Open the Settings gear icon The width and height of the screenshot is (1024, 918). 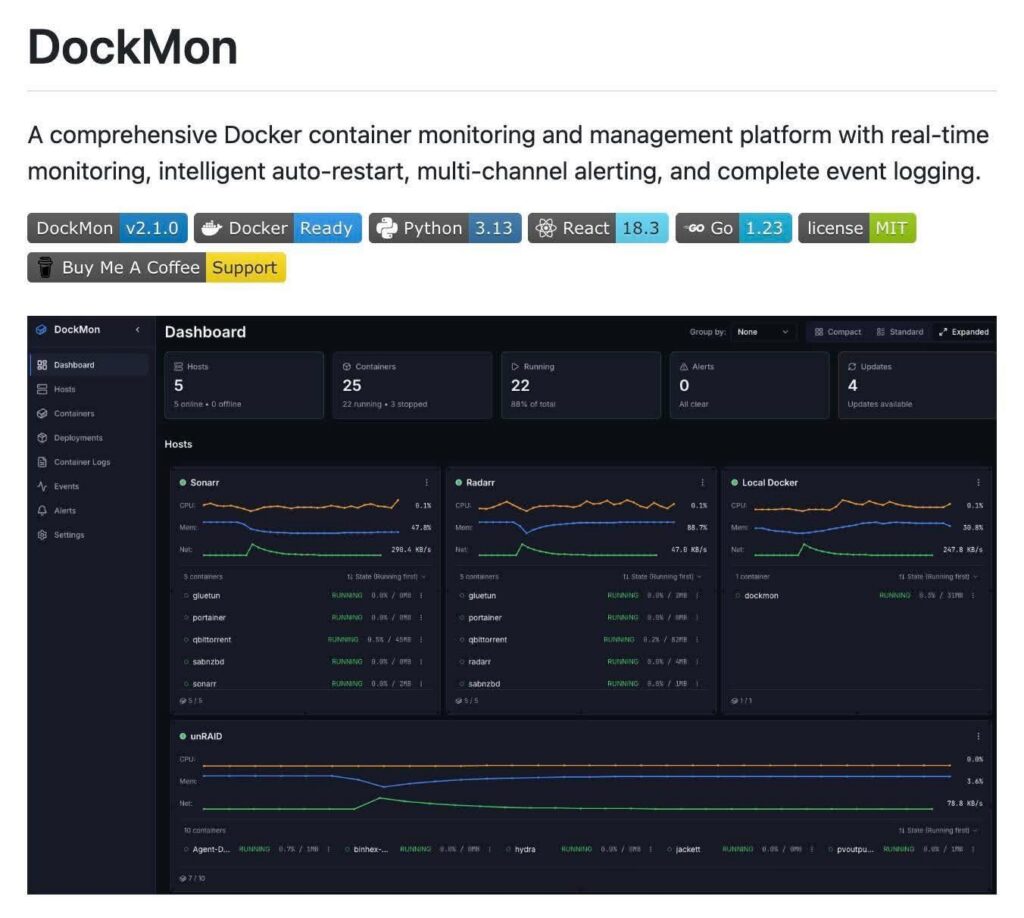[x=42, y=535]
